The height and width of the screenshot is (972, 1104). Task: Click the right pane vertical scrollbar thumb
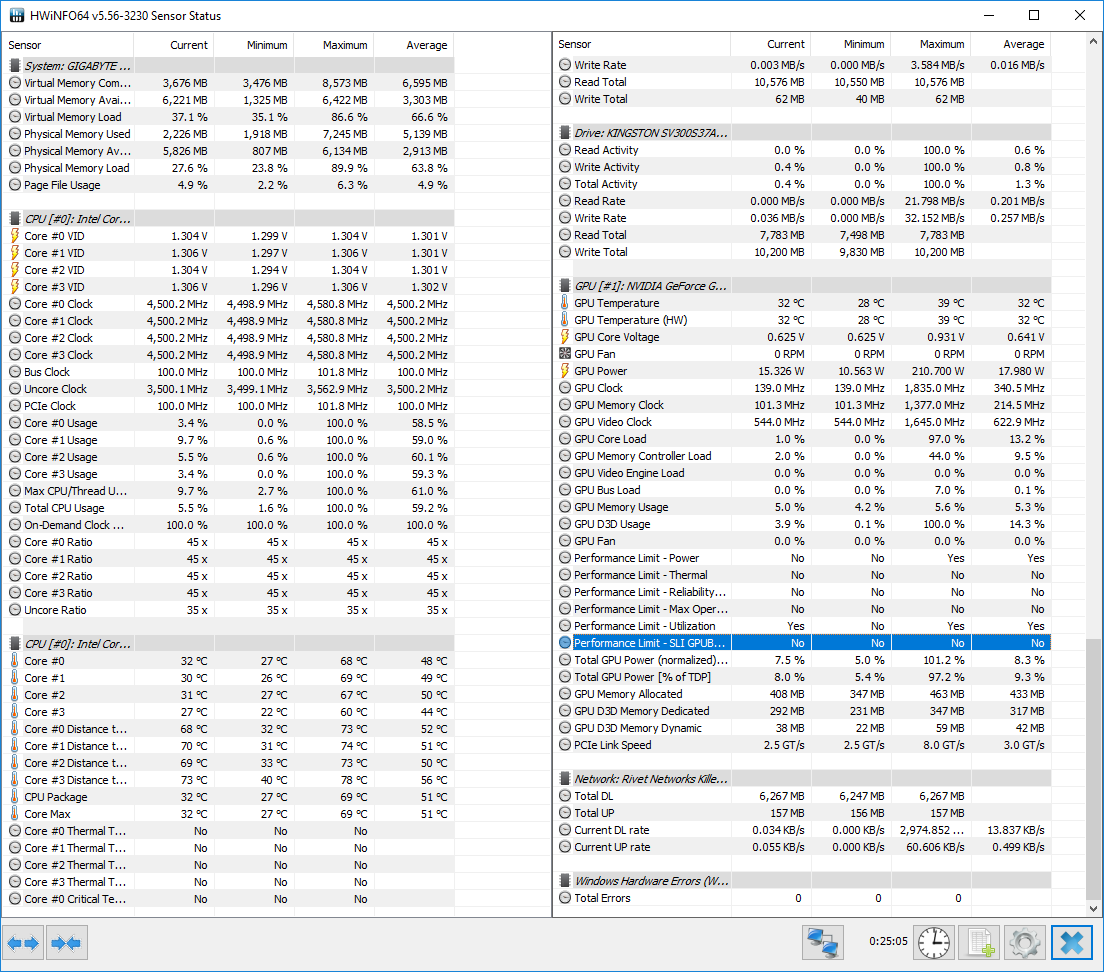tap(1093, 769)
